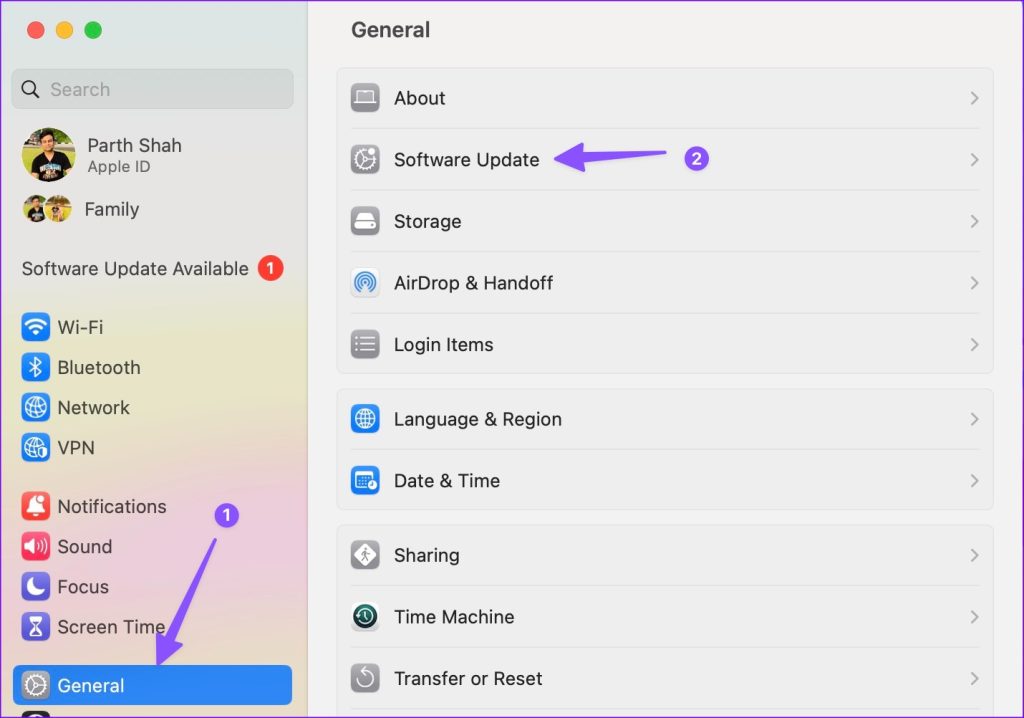Open Parth Shah Apple ID profile
The width and height of the screenshot is (1024, 718).
(x=133, y=155)
